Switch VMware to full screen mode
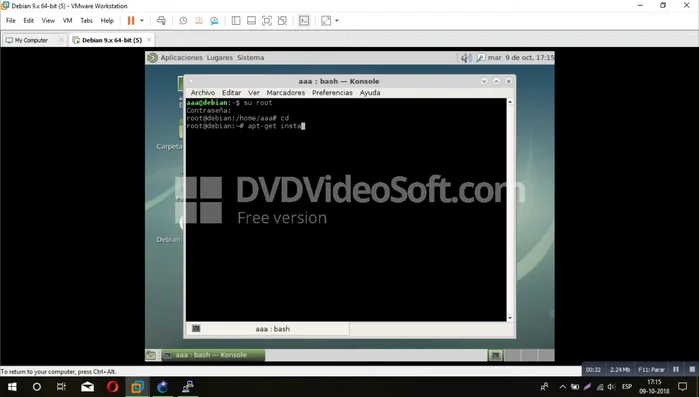Viewport: 699px width, 397px height. 267,20
